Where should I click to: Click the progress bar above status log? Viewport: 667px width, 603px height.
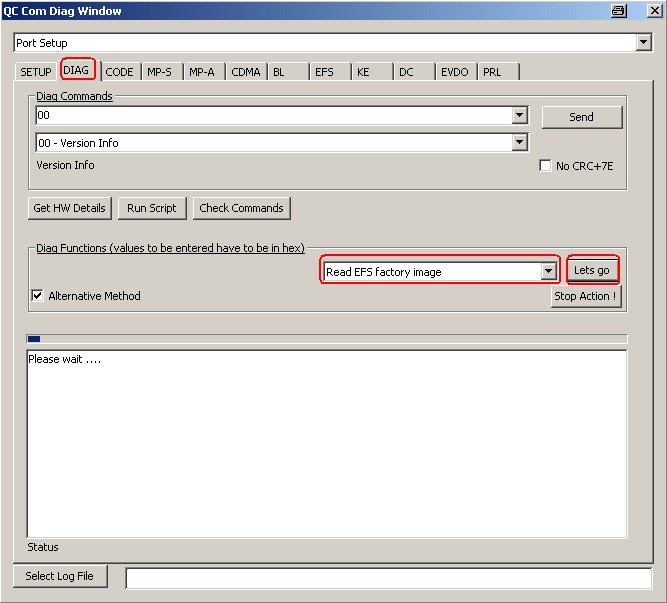pyautogui.click(x=327, y=339)
